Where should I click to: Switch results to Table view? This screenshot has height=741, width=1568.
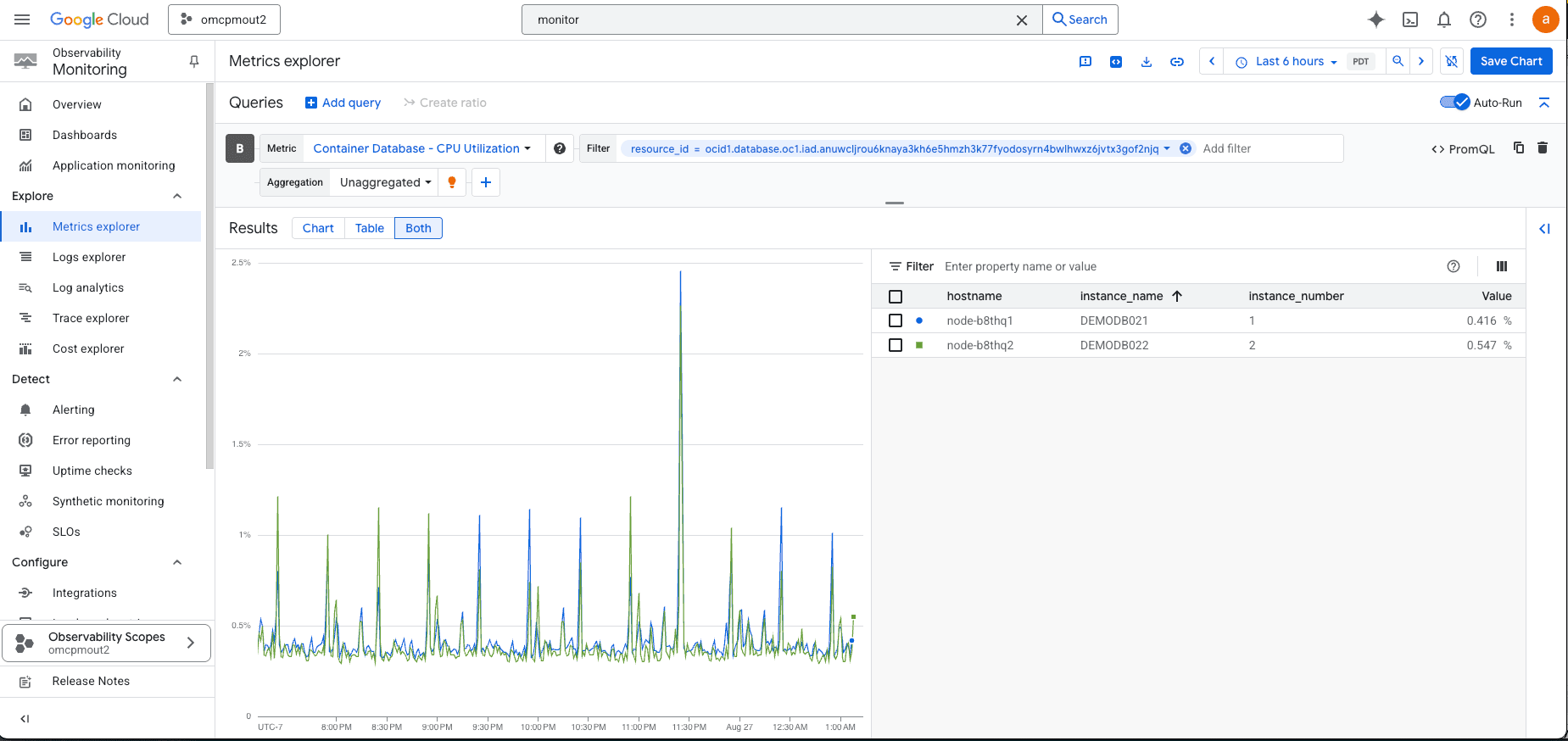[x=370, y=228]
